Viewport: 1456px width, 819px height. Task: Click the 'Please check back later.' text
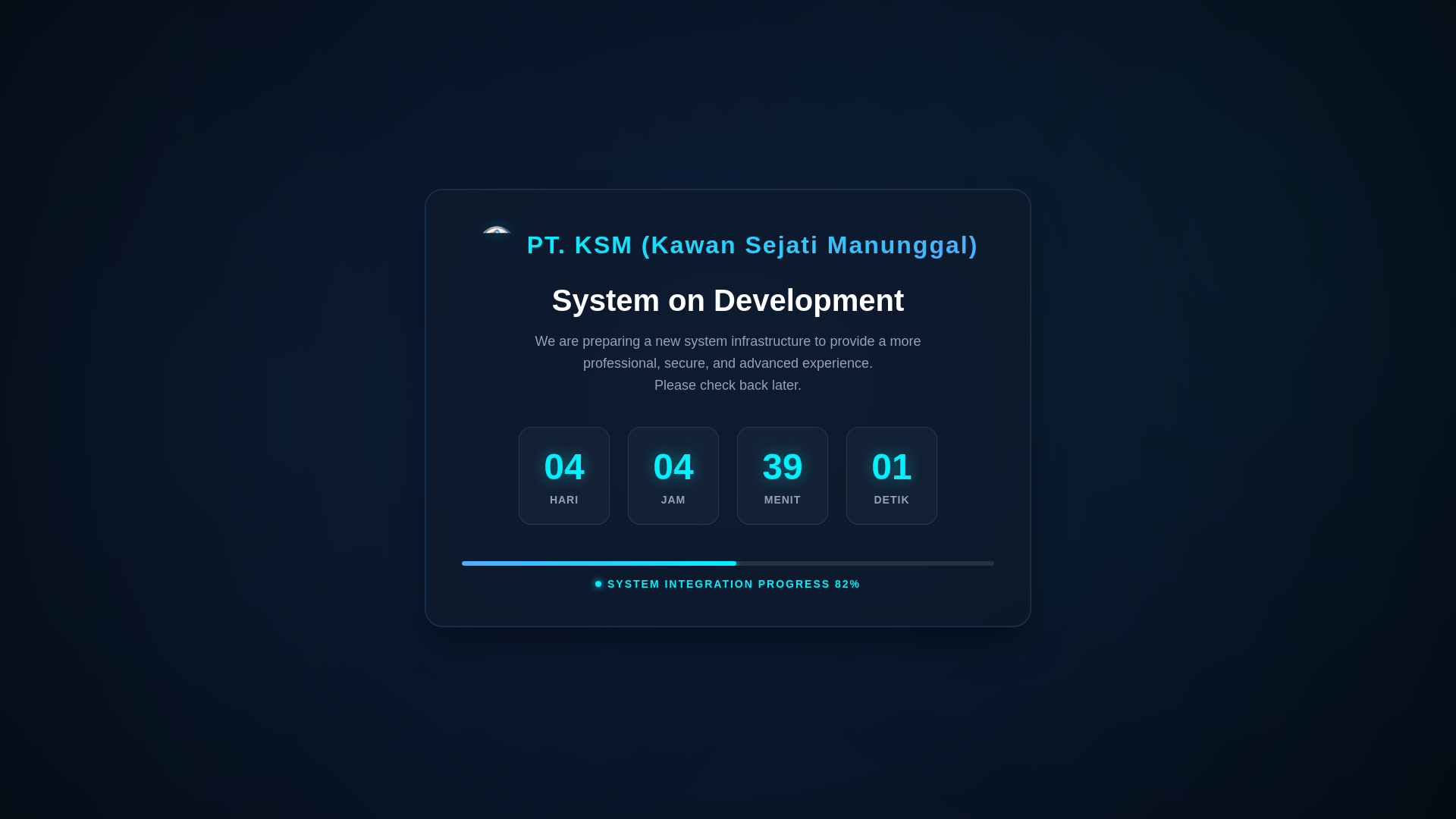728,385
